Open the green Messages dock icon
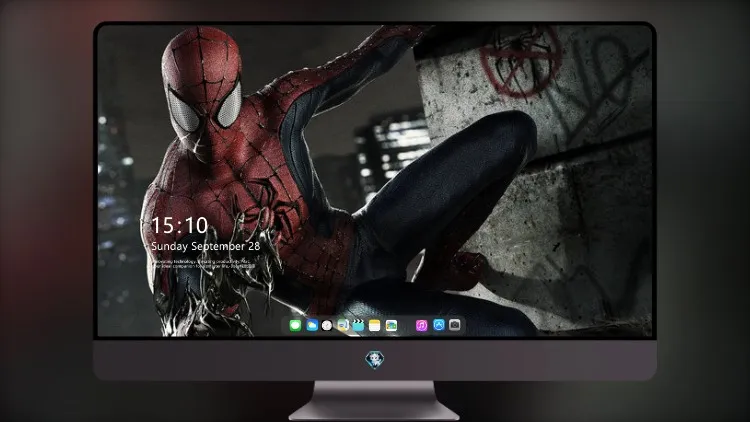 [x=295, y=325]
